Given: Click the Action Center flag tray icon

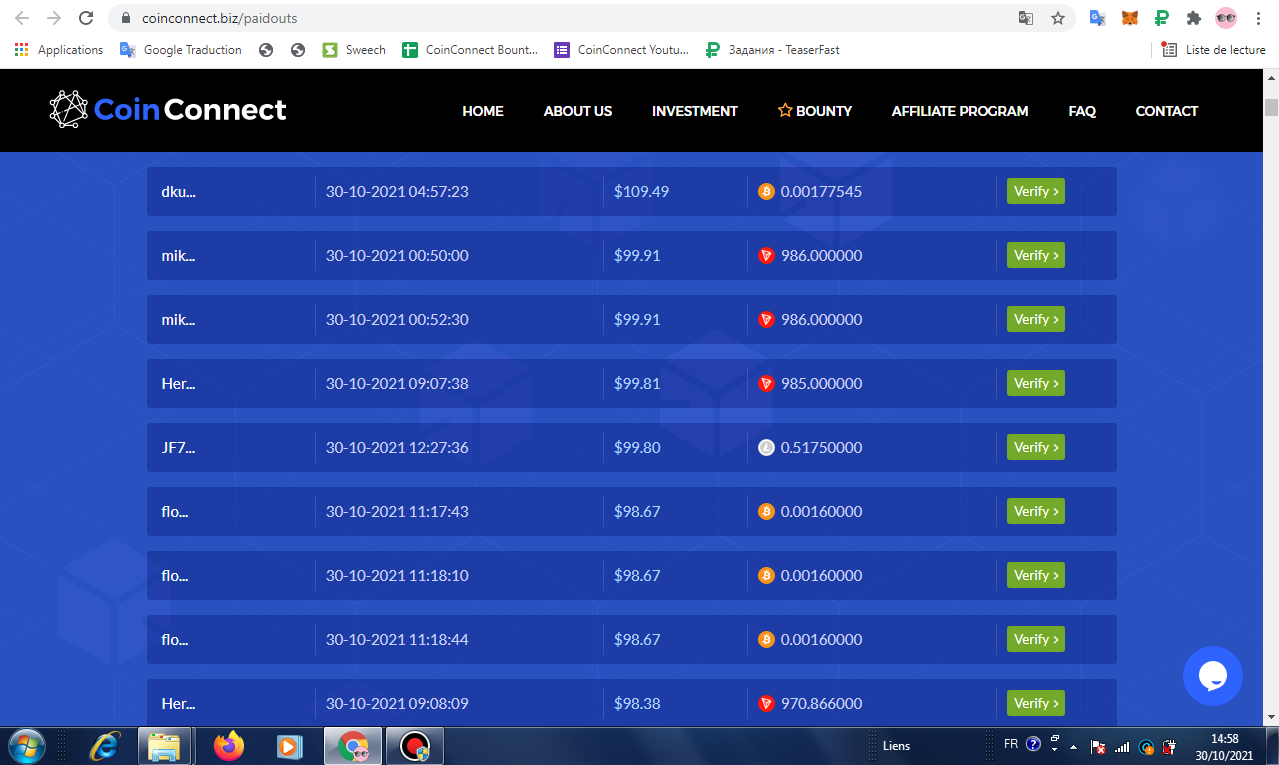Looking at the screenshot, I should coord(1098,746).
